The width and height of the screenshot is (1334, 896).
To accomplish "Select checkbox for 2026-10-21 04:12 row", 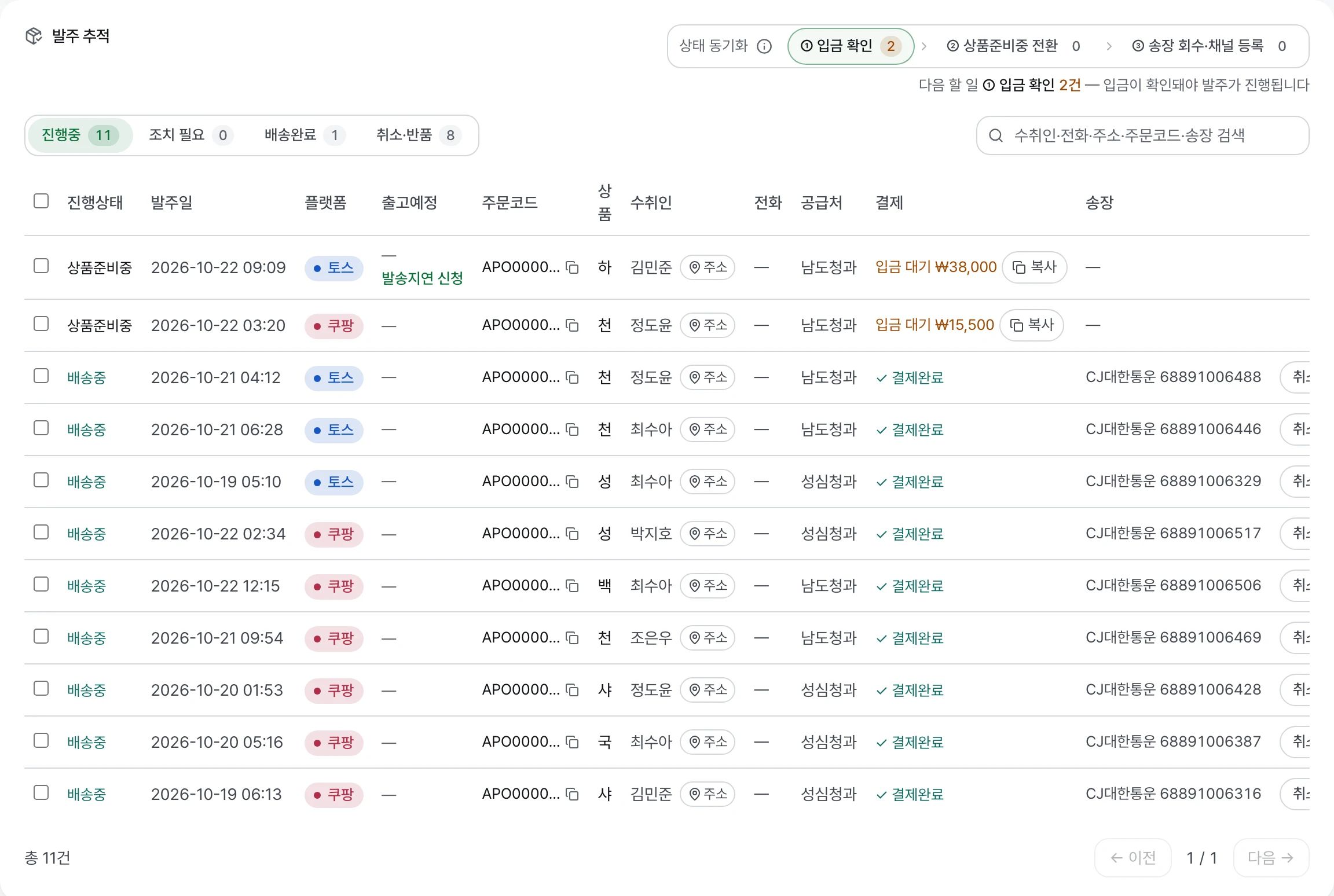I will click(x=41, y=376).
